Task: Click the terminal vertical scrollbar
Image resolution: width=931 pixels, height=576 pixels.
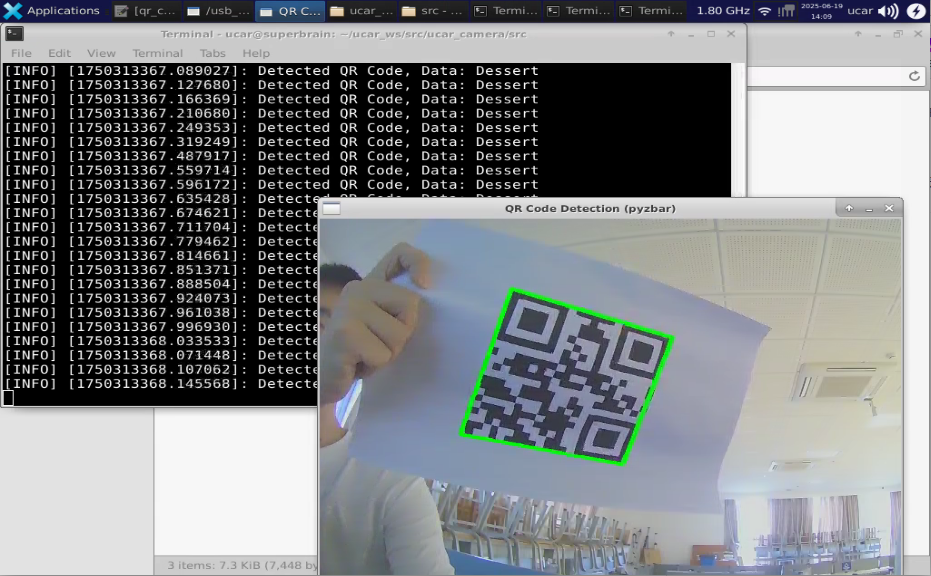Action: click(738, 129)
